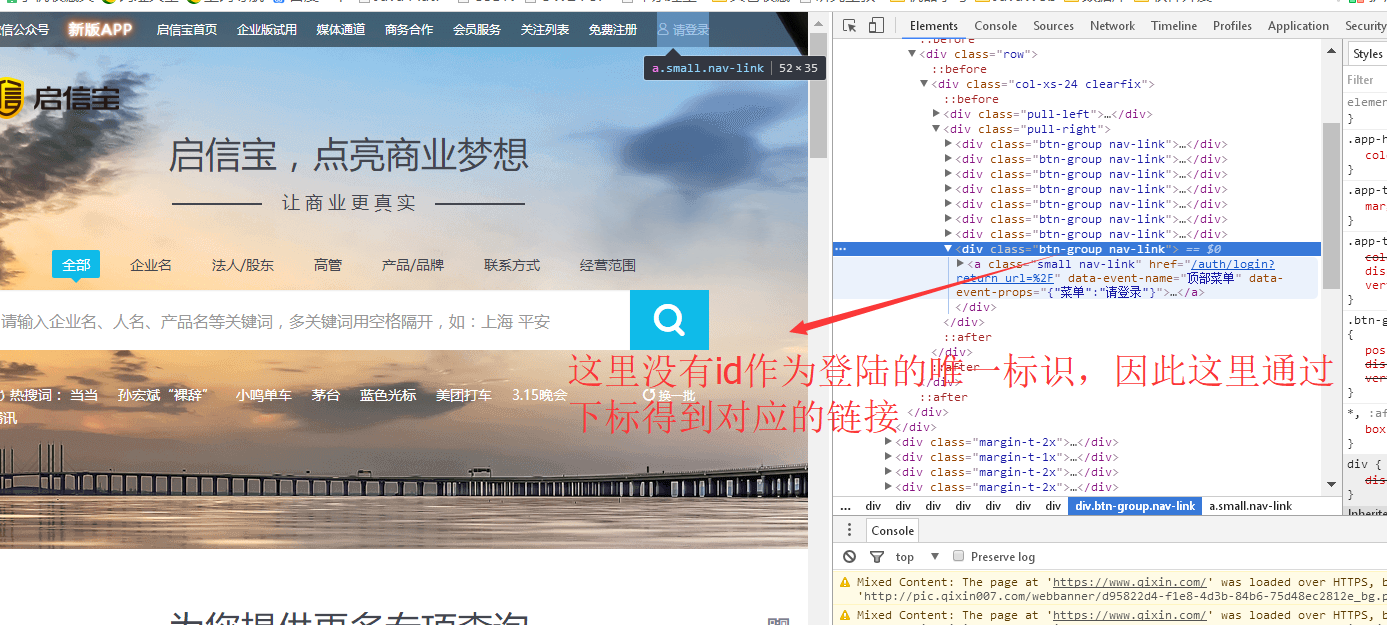Image resolution: width=1387 pixels, height=625 pixels.
Task: Open the Network tab
Action: pos(1113,26)
